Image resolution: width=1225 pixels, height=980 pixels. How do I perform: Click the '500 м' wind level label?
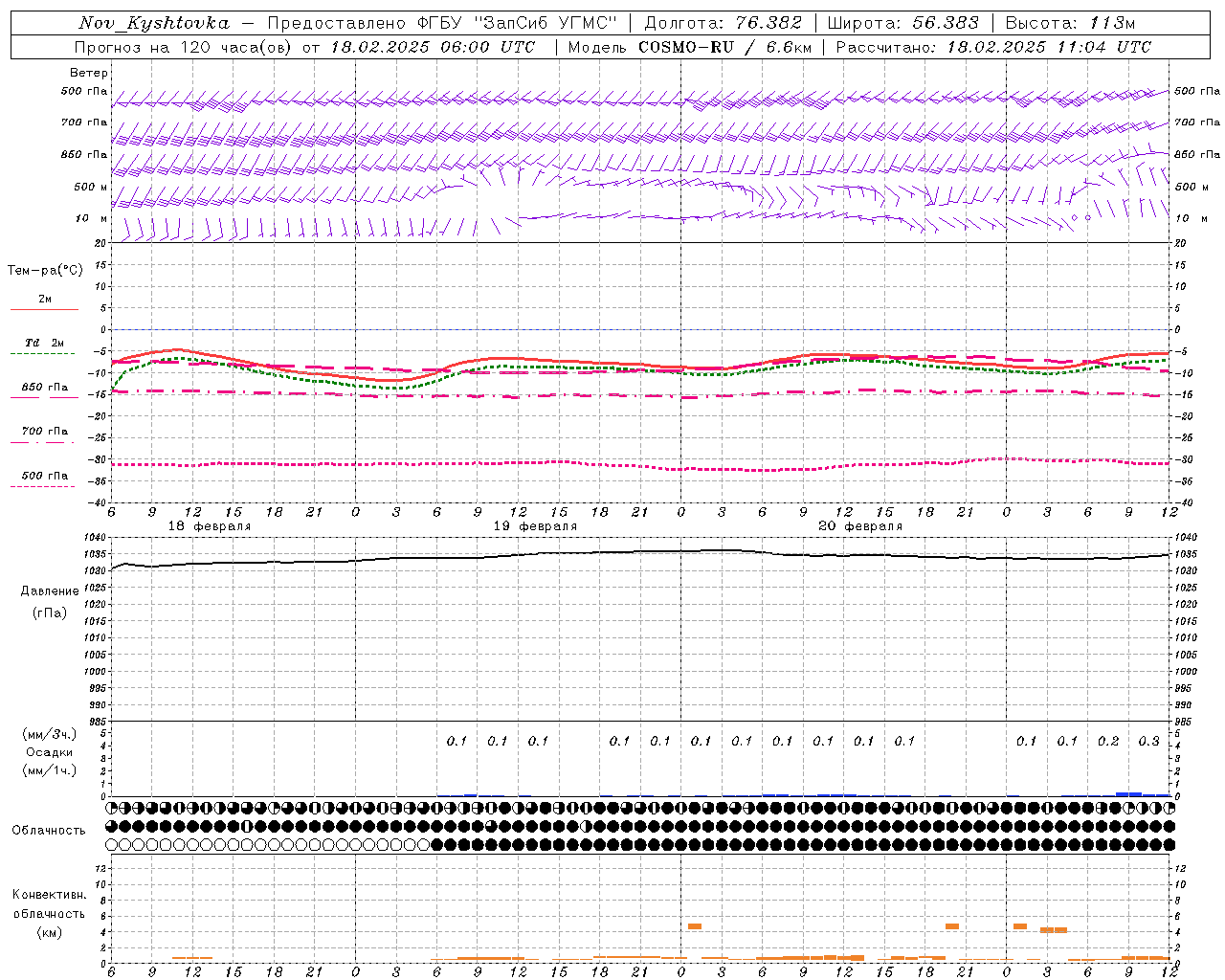point(91,187)
